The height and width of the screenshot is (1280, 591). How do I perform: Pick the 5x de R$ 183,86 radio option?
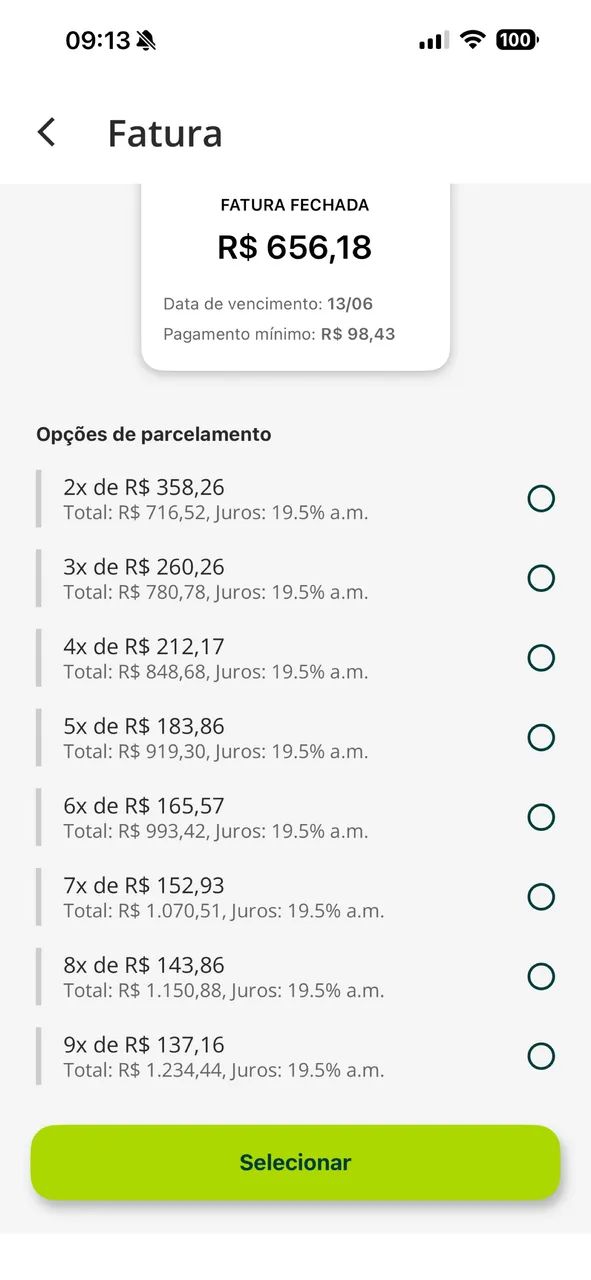pos(541,738)
